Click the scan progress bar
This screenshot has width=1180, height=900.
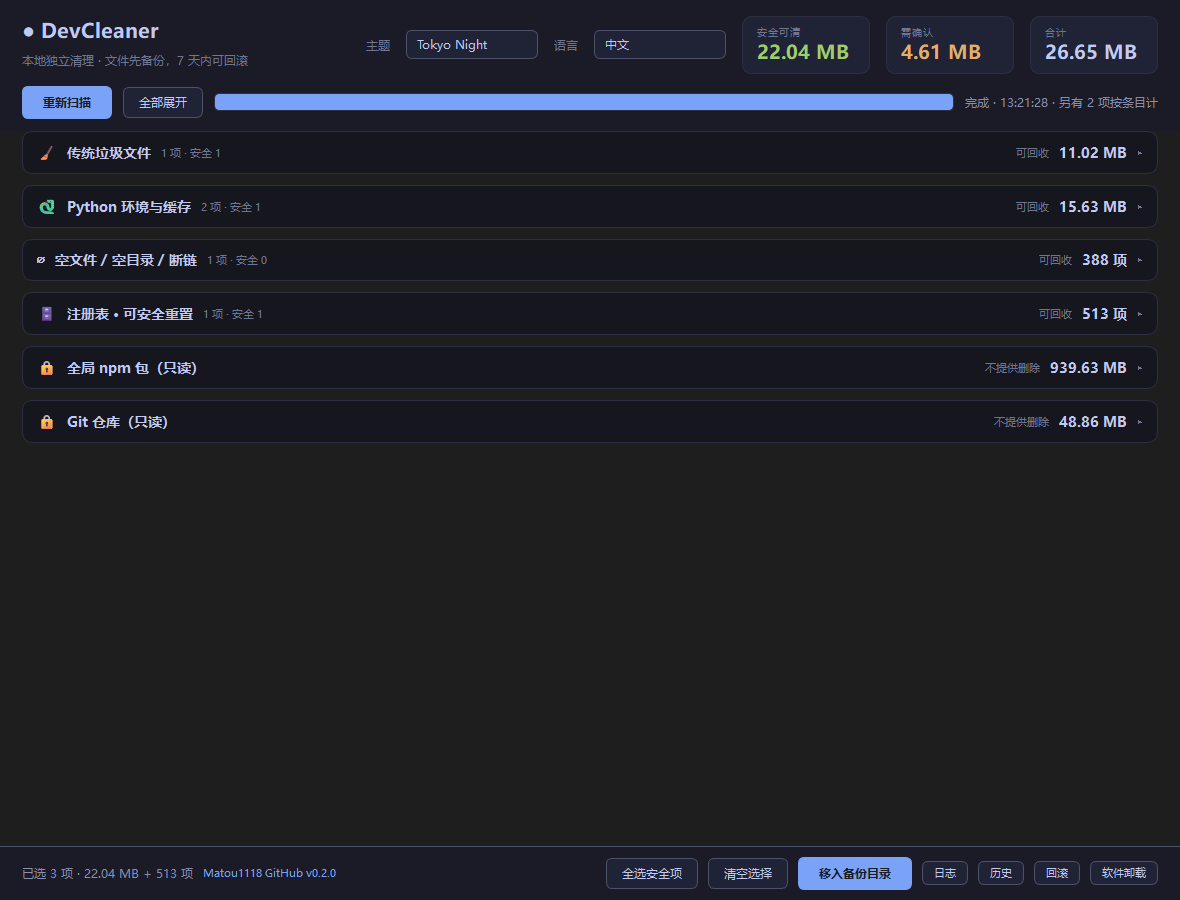click(584, 102)
